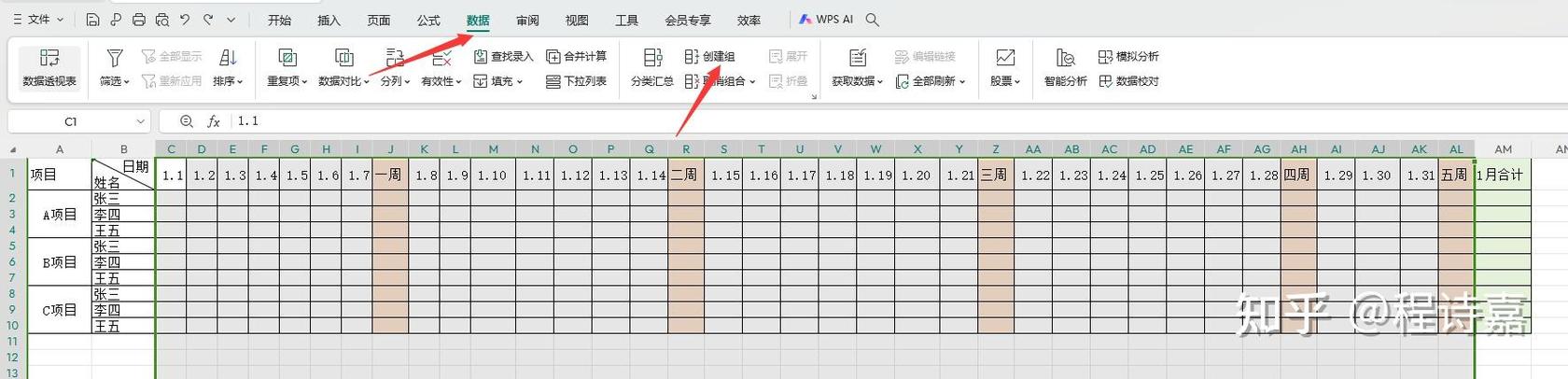This screenshot has width=1568, height=379.
Task: Expand the 取消组合 ungroup dropdown arrow
Action: [x=752, y=82]
